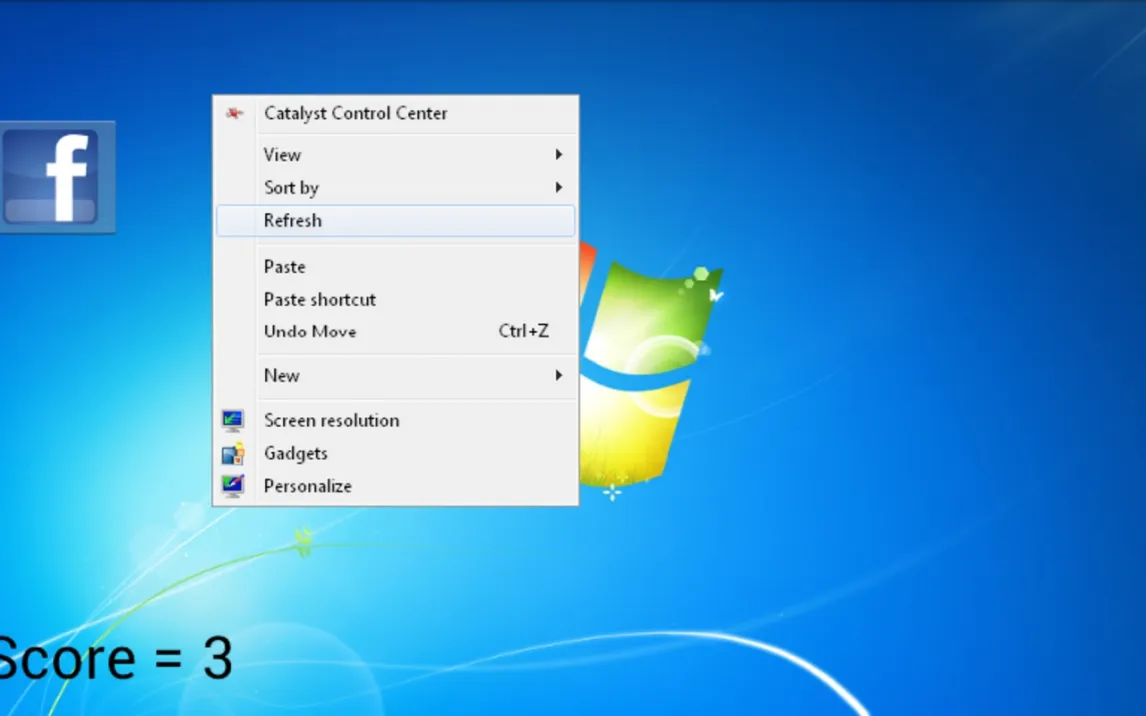The width and height of the screenshot is (1146, 716).
Task: Expand the New submenu arrow
Action: (558, 376)
